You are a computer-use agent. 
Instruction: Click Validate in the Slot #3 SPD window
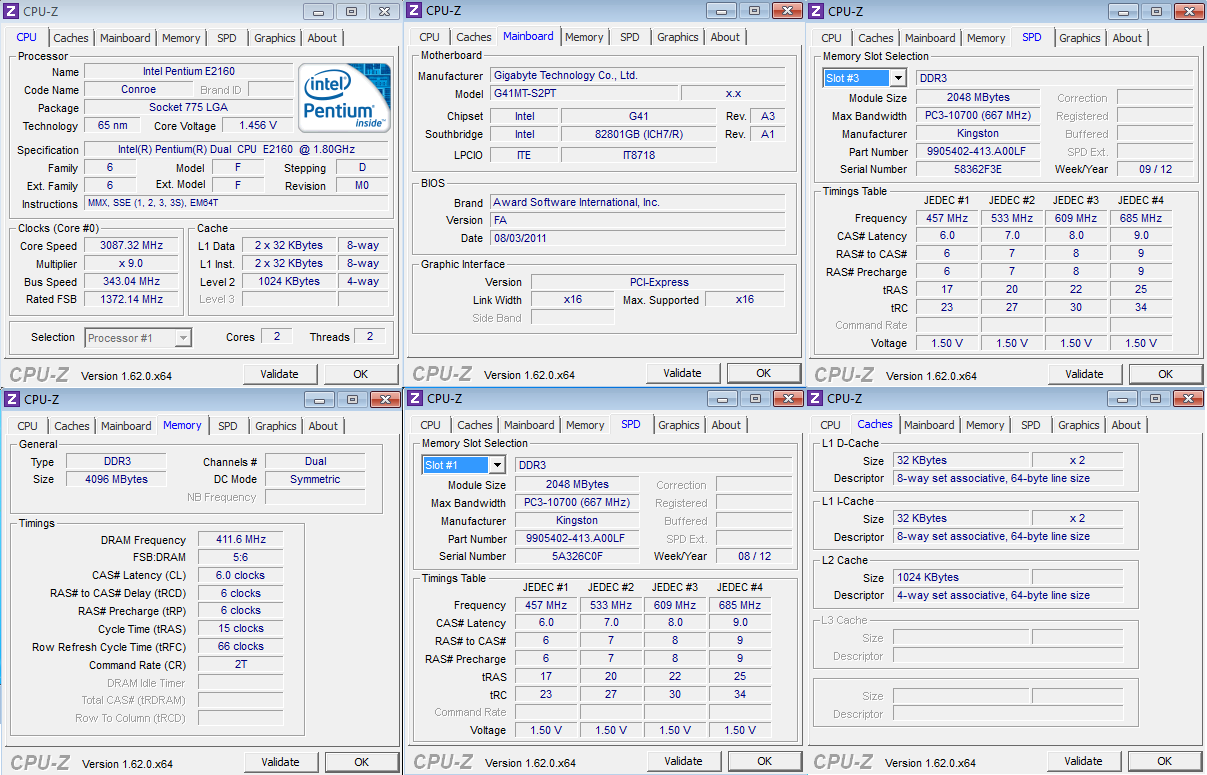pyautogui.click(x=1085, y=374)
